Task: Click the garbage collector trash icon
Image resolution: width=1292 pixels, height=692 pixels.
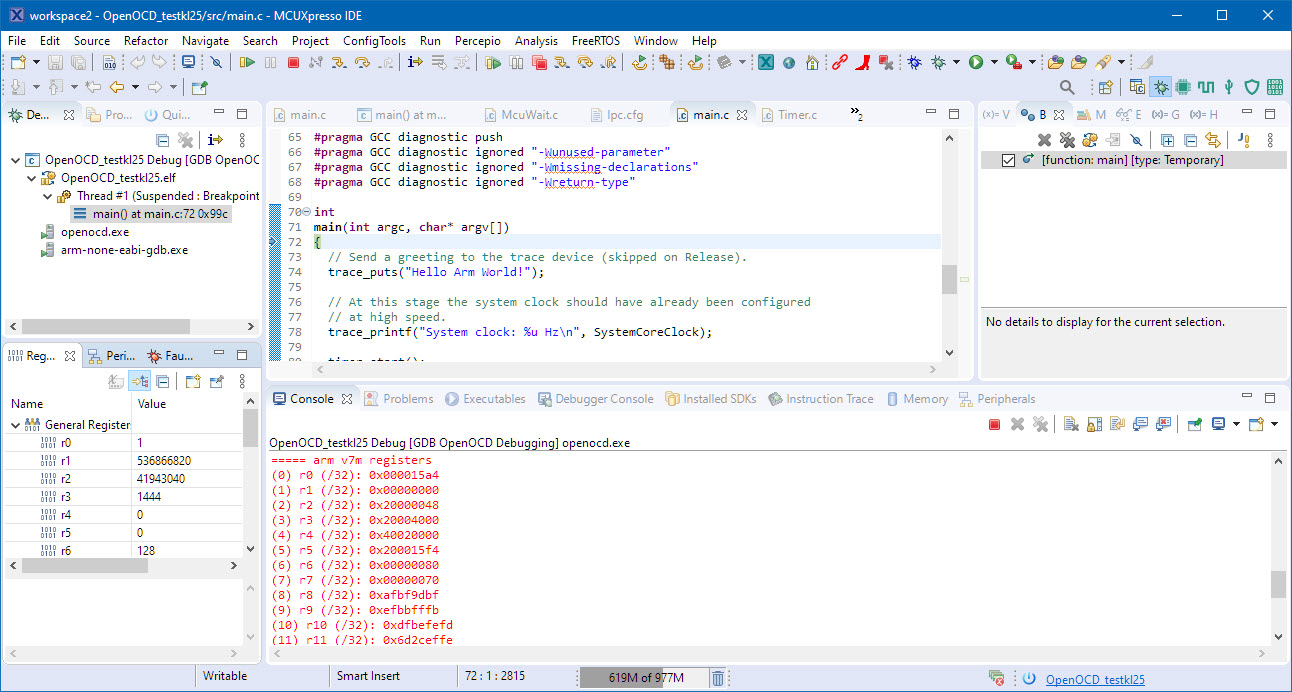Action: [x=718, y=678]
